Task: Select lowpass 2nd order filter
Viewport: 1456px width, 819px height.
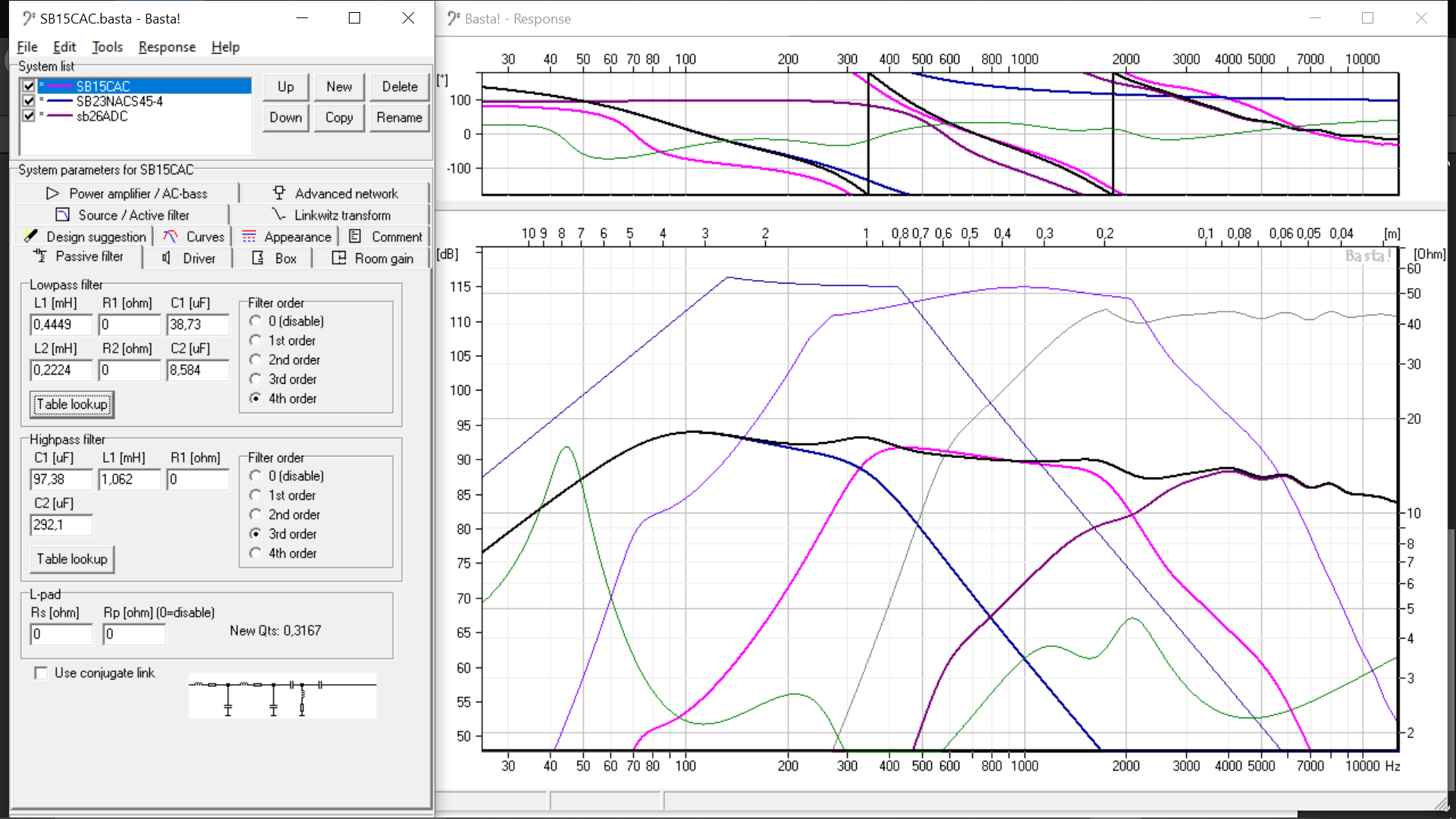Action: pyautogui.click(x=256, y=360)
